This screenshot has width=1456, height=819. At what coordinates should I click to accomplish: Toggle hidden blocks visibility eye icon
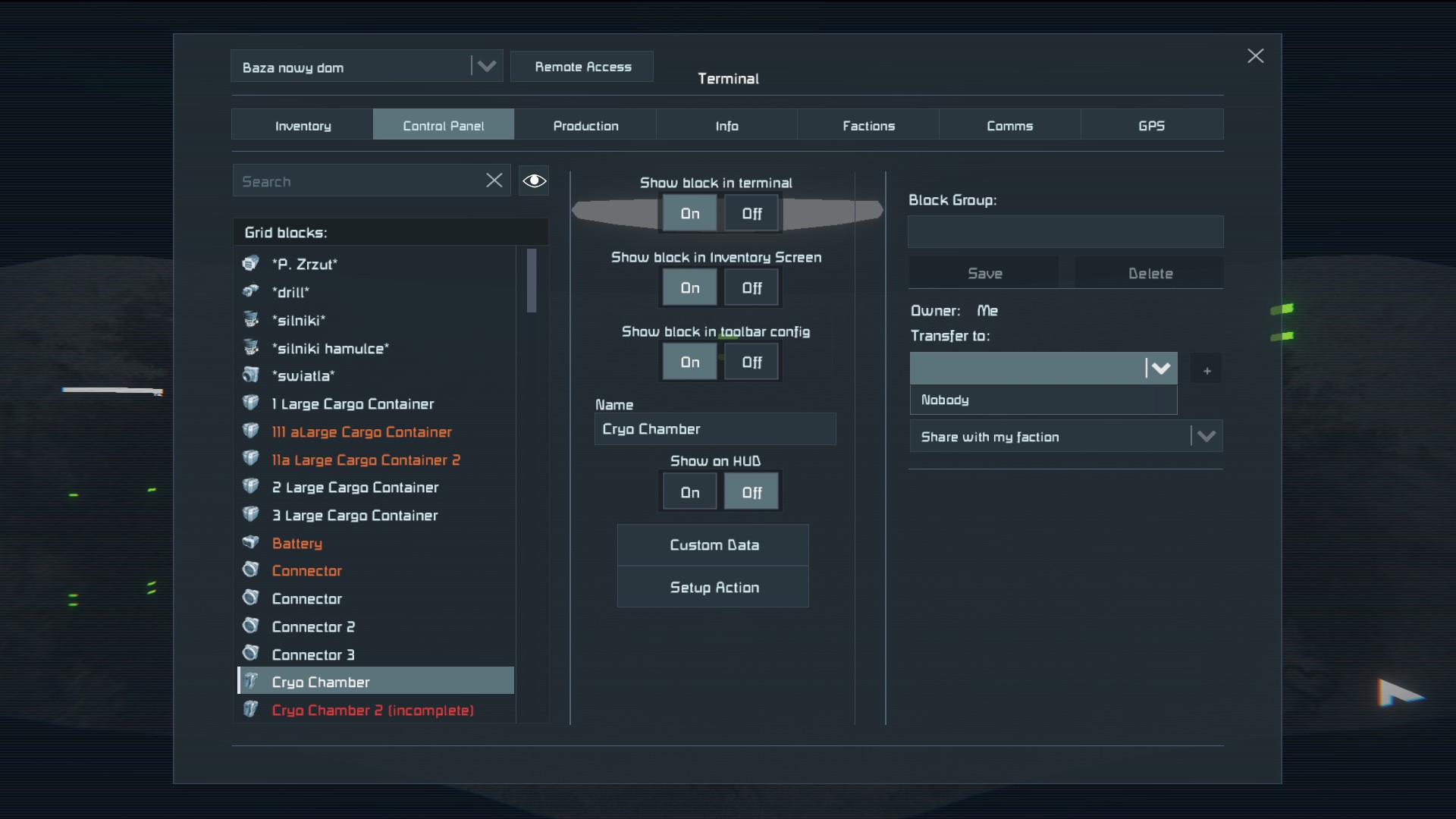tap(534, 180)
